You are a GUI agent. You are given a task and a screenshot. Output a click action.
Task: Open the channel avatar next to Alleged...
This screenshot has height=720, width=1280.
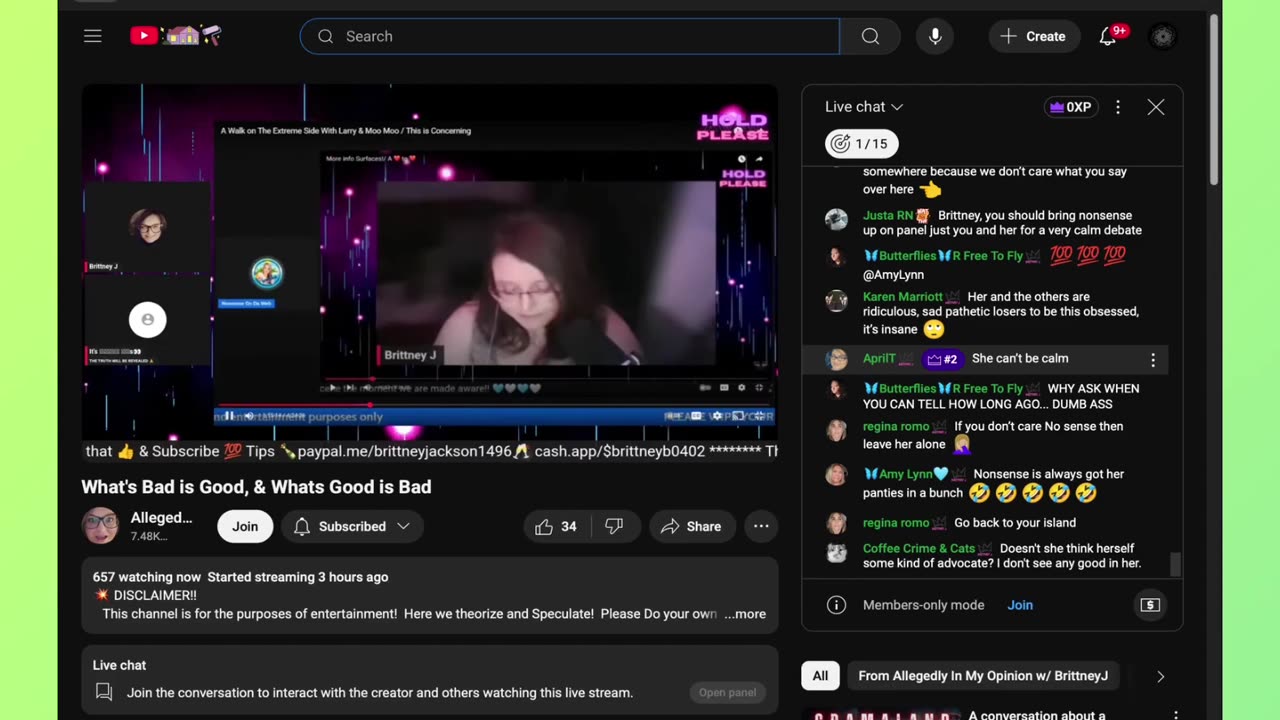tap(100, 526)
